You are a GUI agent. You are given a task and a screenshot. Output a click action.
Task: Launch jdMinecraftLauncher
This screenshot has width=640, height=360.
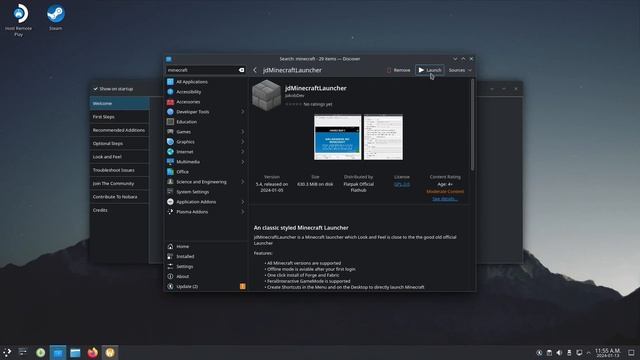point(430,70)
